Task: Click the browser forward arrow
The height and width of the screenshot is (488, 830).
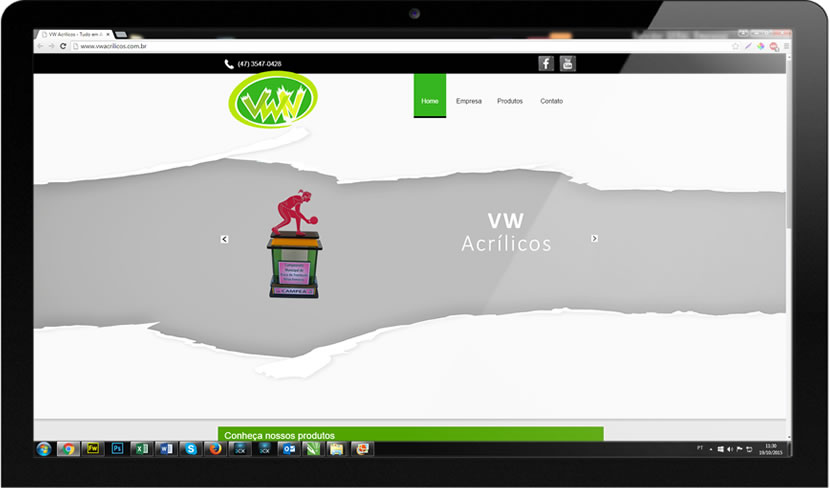Action: point(51,46)
